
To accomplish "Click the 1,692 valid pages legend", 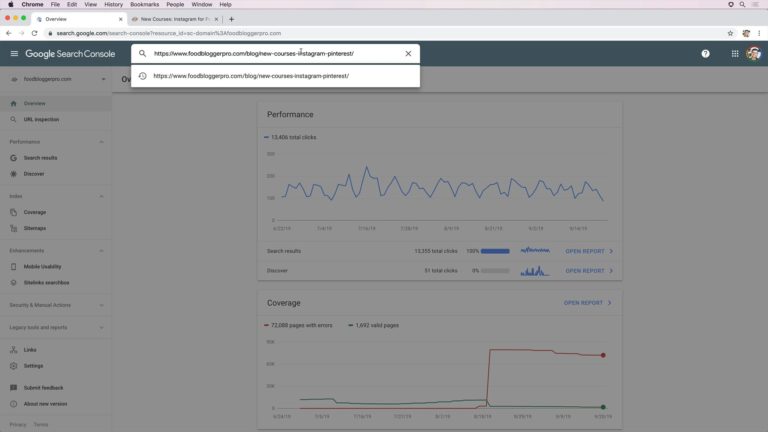I will tap(373, 325).
